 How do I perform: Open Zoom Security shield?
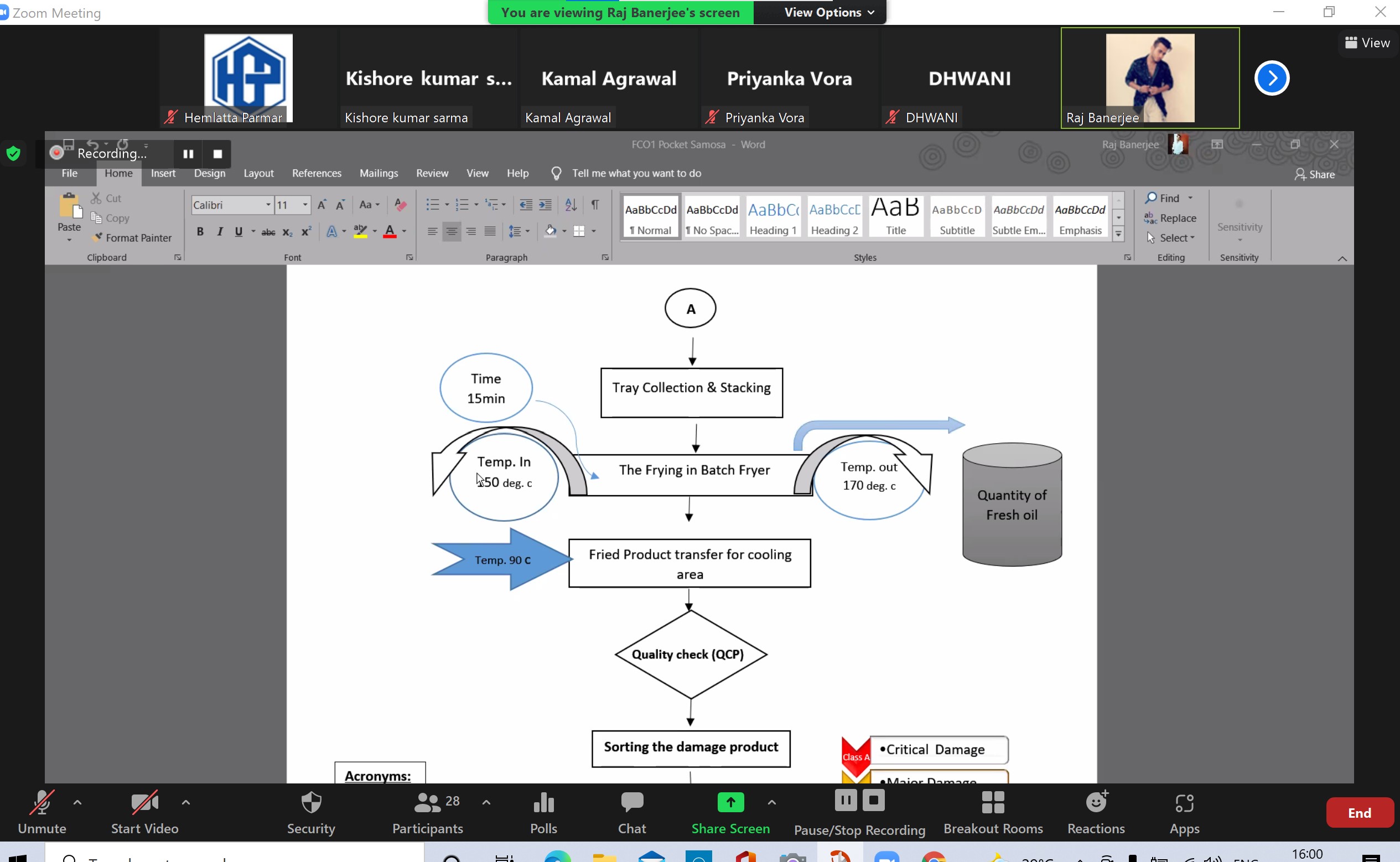311,812
